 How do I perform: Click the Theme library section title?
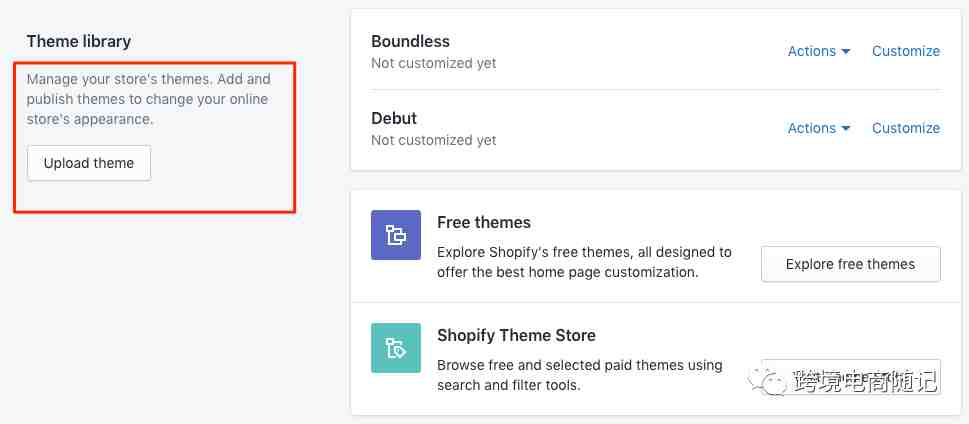(x=78, y=41)
